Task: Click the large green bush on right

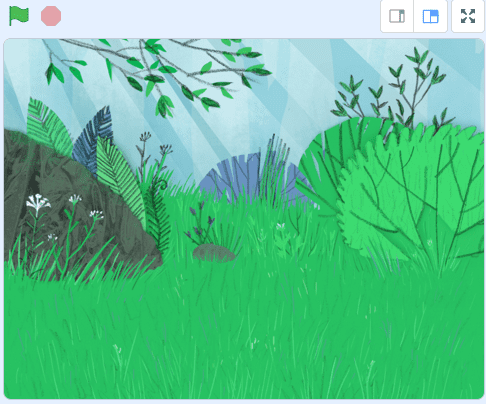Action: (x=393, y=193)
